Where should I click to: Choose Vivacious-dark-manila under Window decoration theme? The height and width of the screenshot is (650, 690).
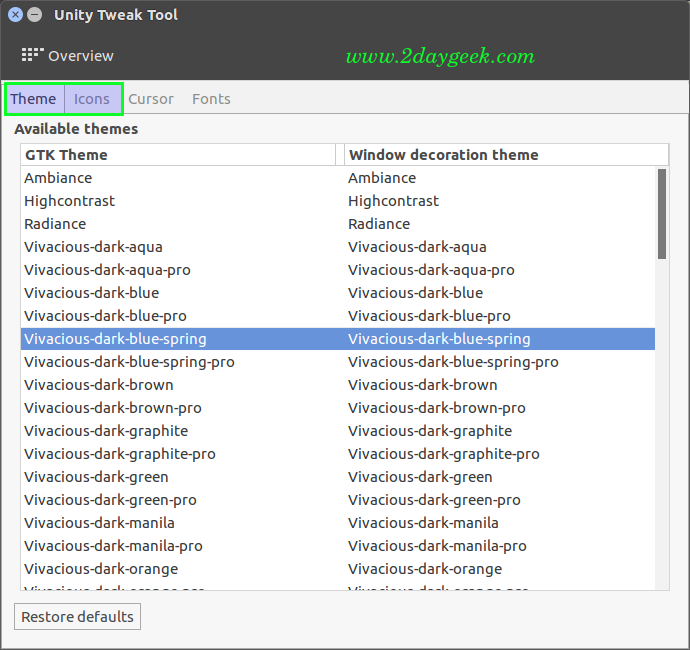tap(423, 523)
